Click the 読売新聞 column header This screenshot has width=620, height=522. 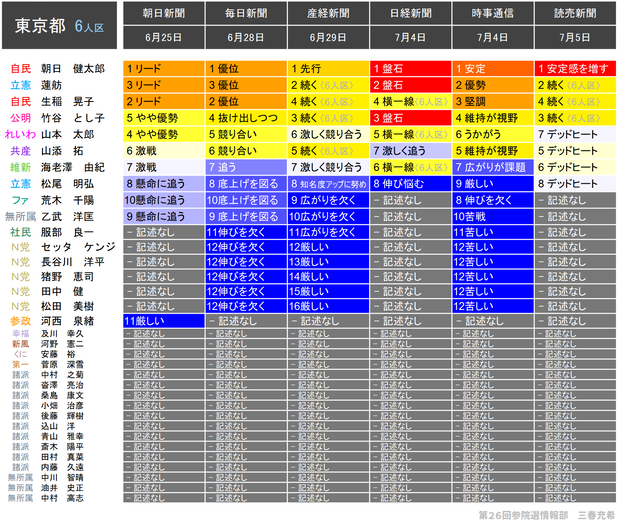point(575,13)
